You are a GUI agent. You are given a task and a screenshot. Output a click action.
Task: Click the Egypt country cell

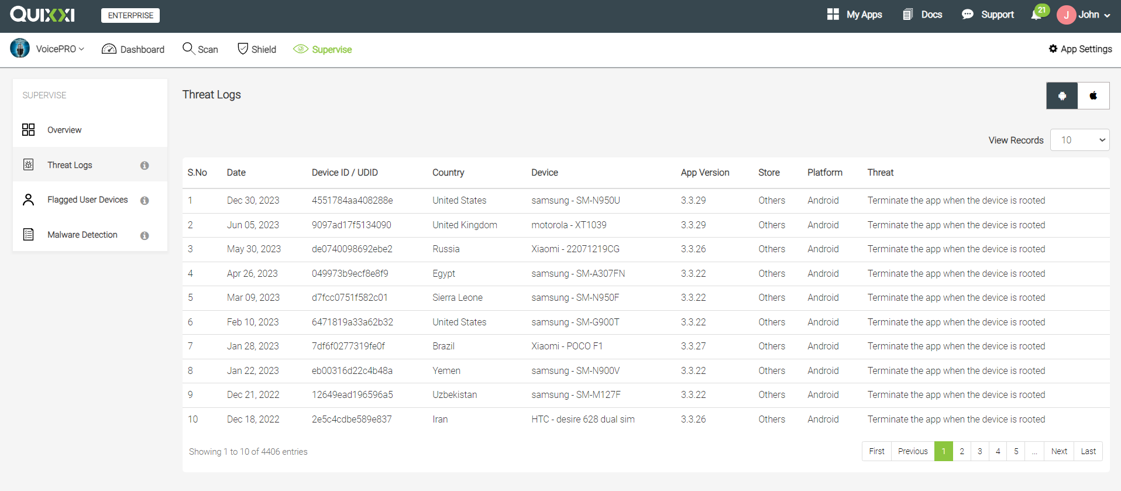click(x=444, y=274)
